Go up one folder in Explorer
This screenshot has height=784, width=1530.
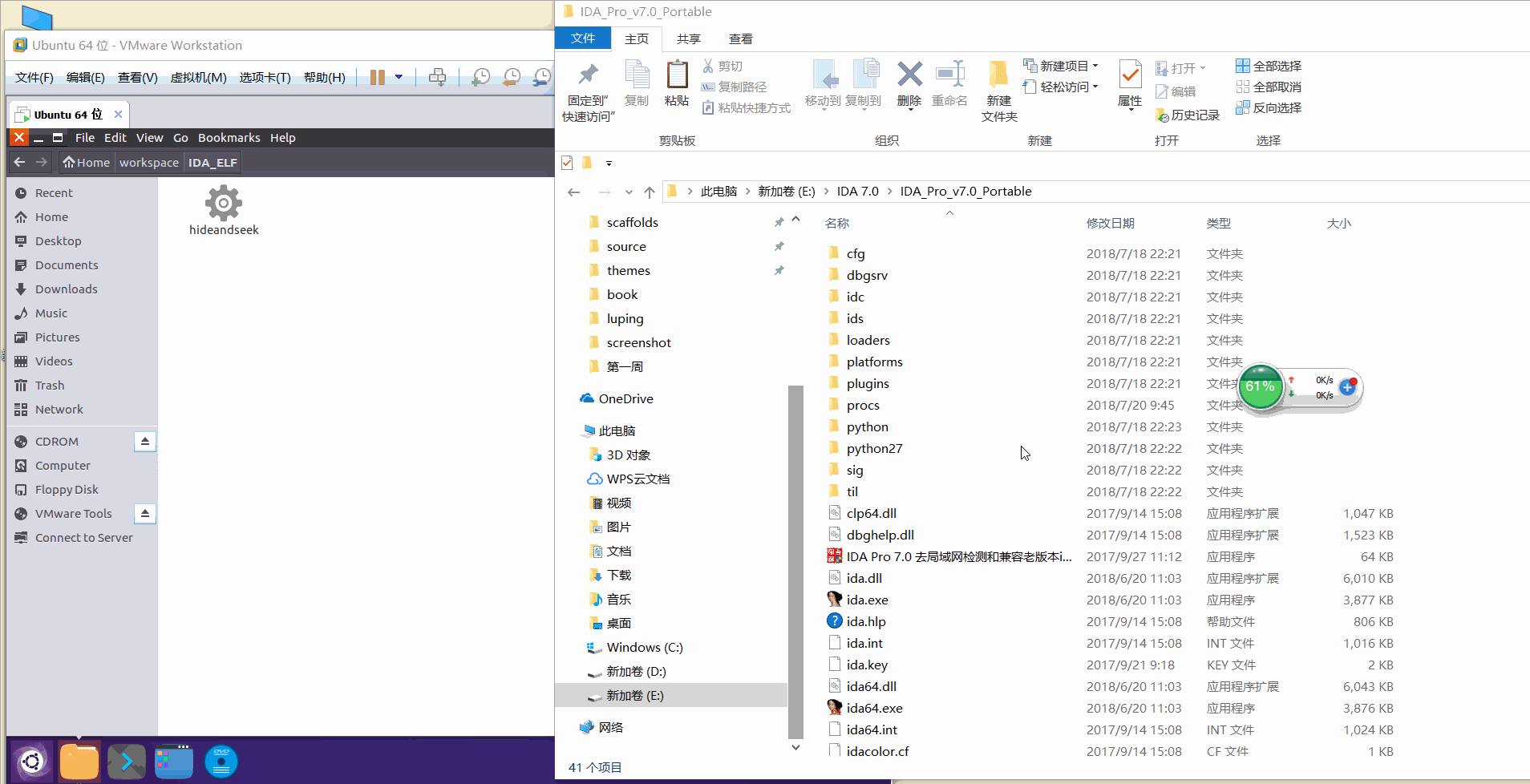click(649, 192)
